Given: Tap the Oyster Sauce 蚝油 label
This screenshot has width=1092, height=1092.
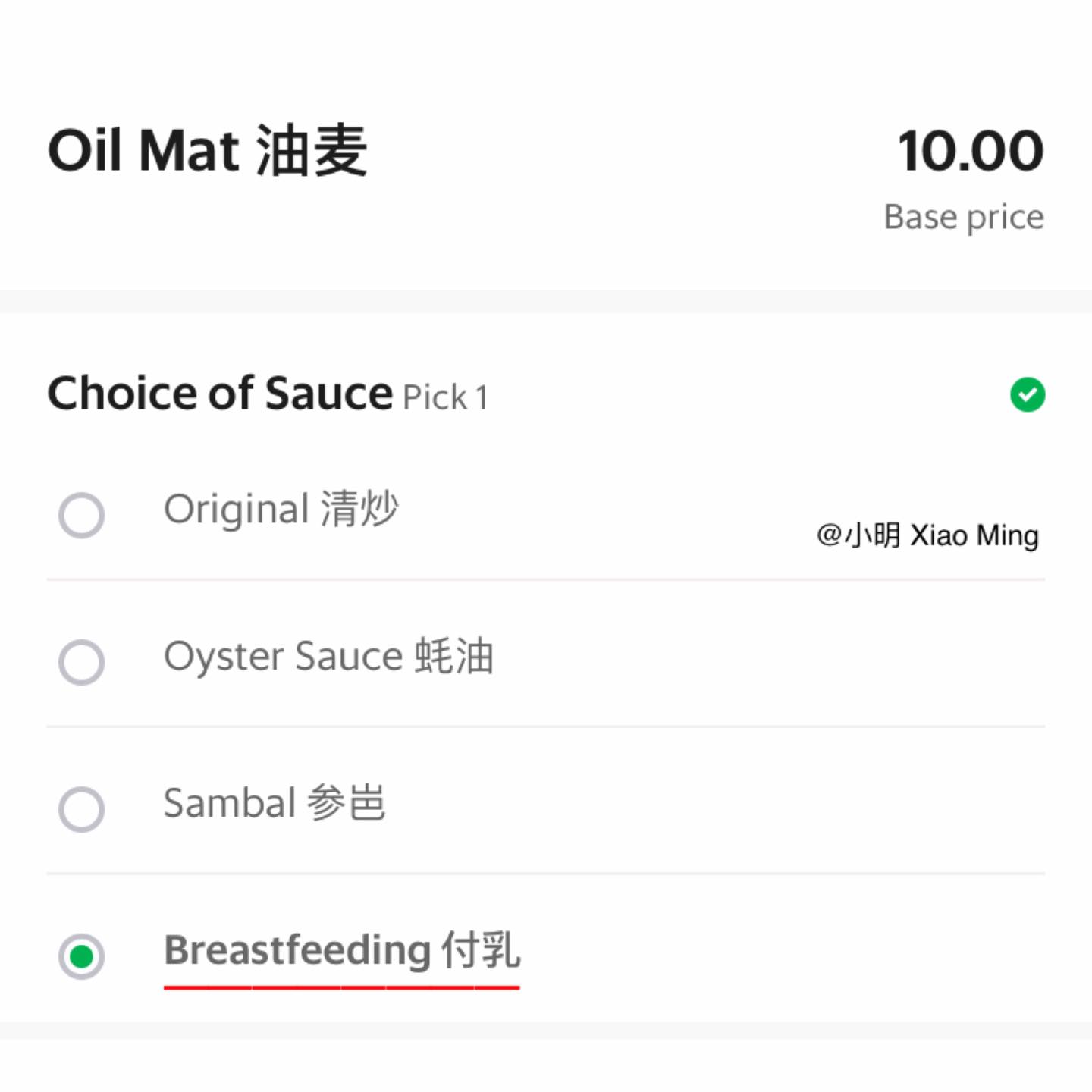Looking at the screenshot, I should point(328,656).
